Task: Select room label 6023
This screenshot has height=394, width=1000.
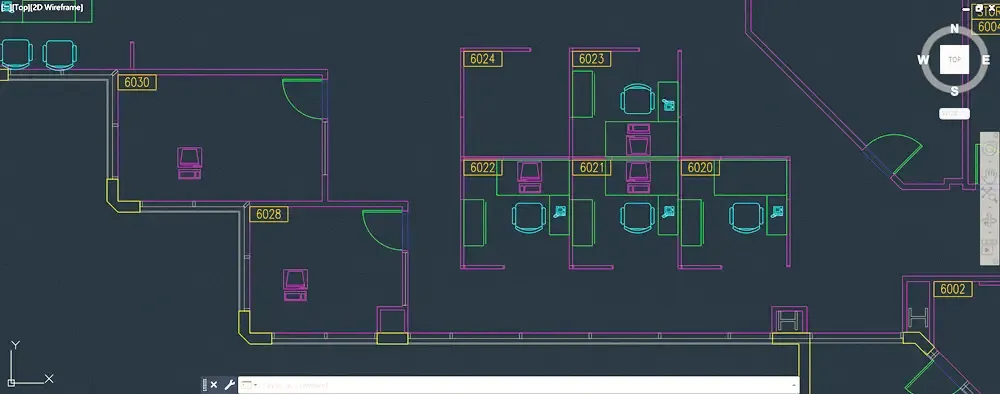Action: click(x=591, y=59)
